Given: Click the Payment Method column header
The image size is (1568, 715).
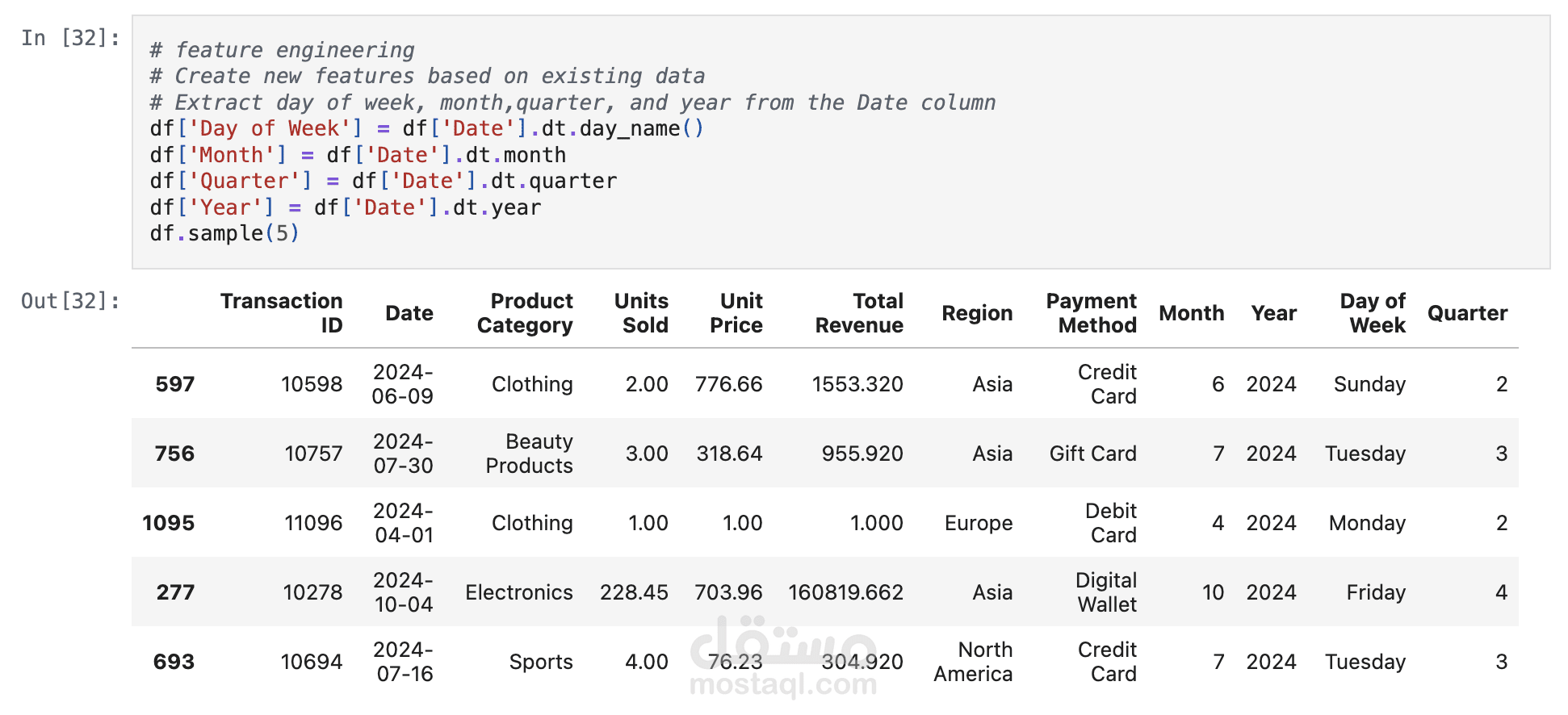Looking at the screenshot, I should (1091, 313).
